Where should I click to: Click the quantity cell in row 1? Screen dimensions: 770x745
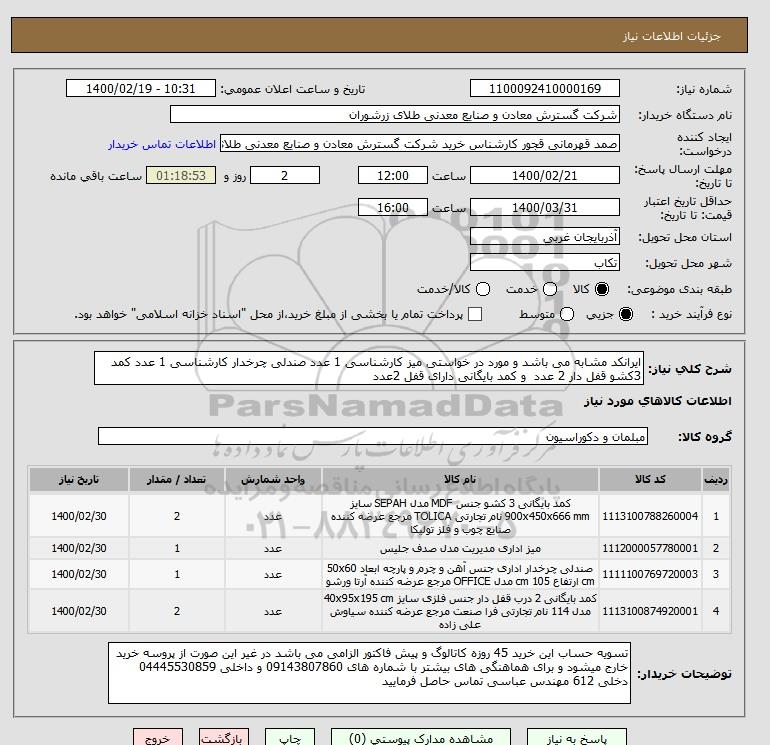(x=177, y=516)
